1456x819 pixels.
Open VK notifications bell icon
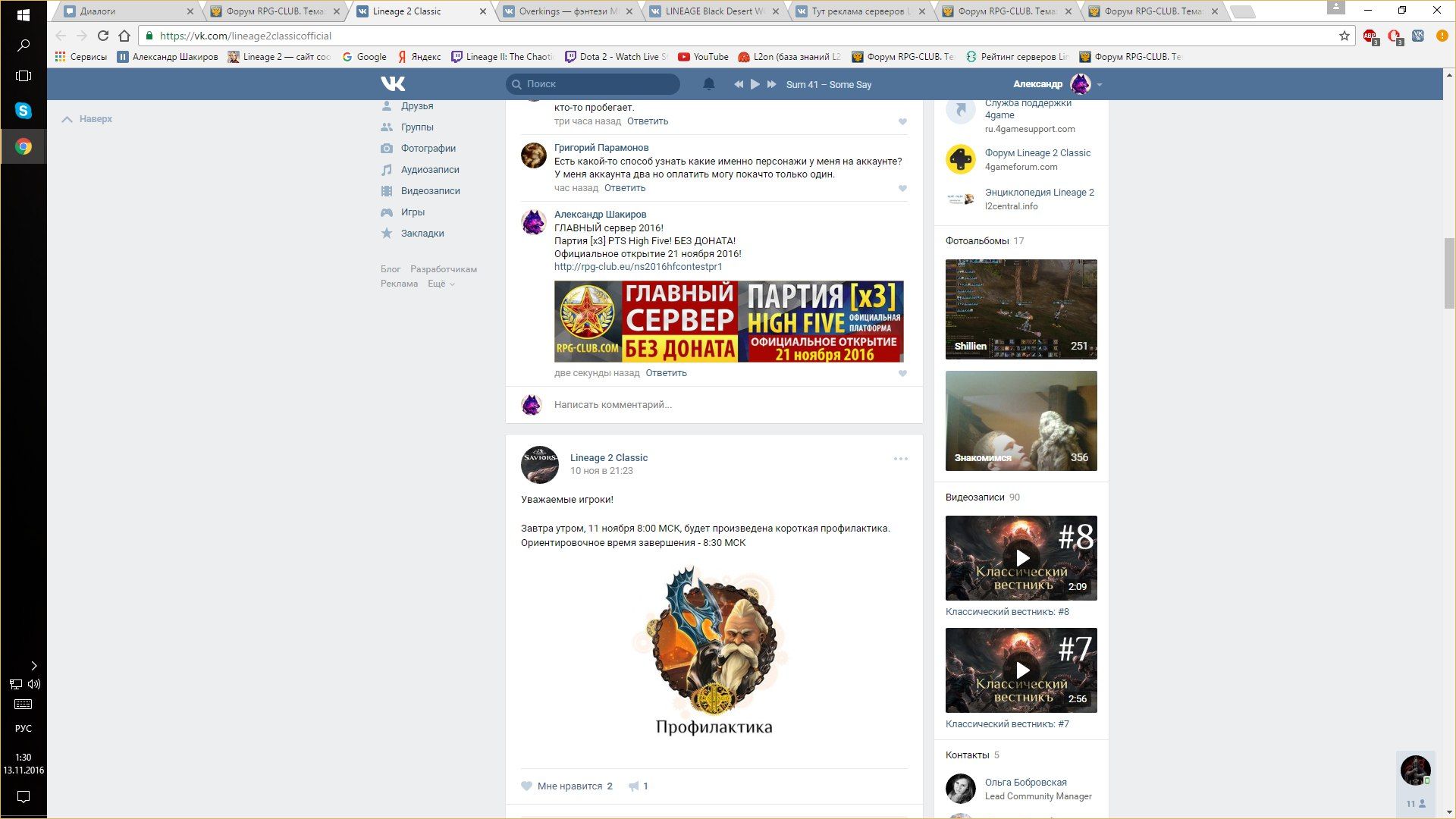click(708, 84)
